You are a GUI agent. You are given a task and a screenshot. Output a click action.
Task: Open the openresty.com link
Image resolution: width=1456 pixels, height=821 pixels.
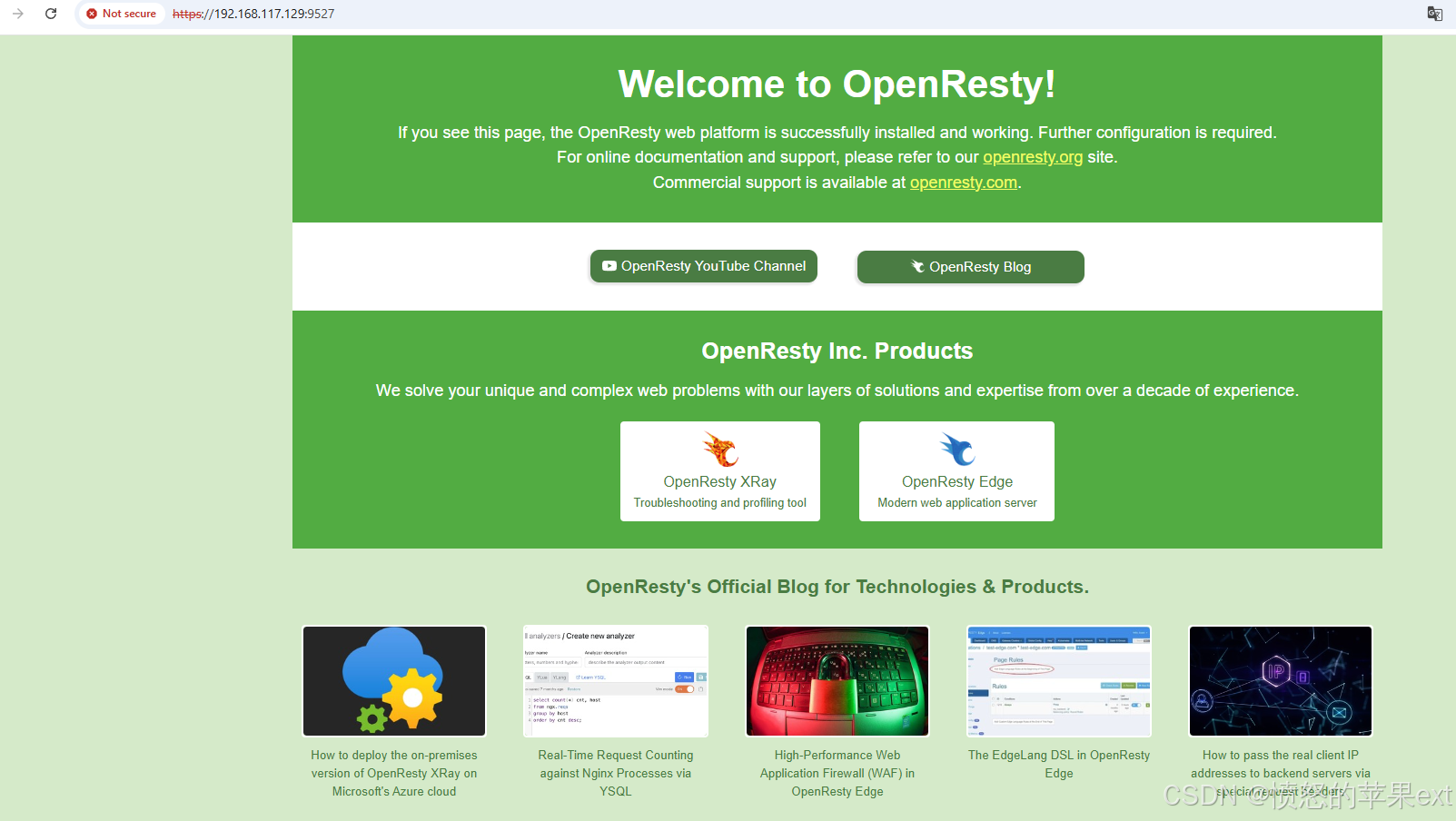click(x=964, y=183)
